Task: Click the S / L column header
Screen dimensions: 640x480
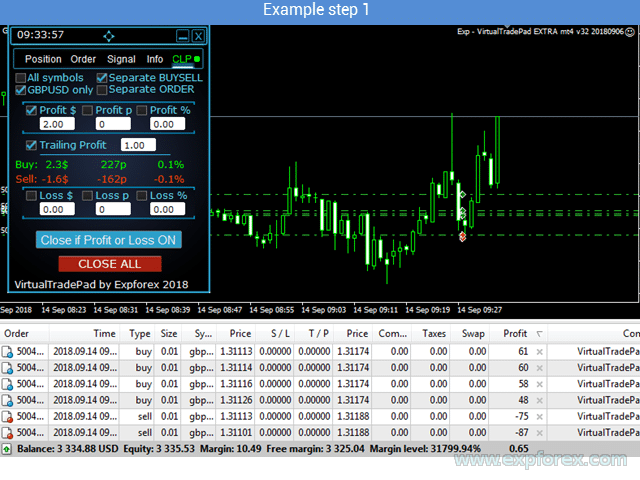Action: (x=275, y=333)
